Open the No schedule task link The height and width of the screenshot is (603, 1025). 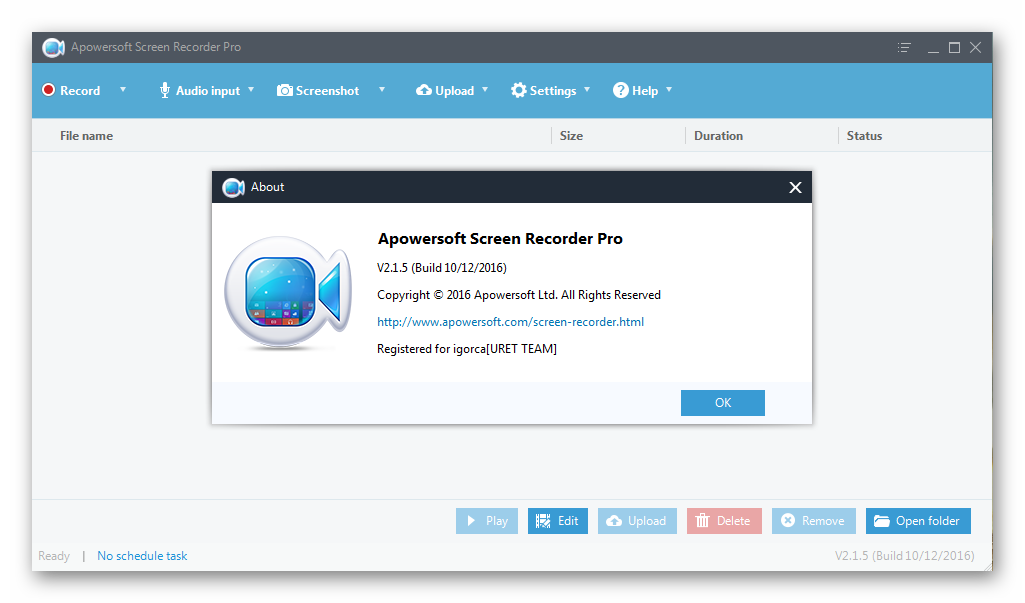pyautogui.click(x=142, y=556)
